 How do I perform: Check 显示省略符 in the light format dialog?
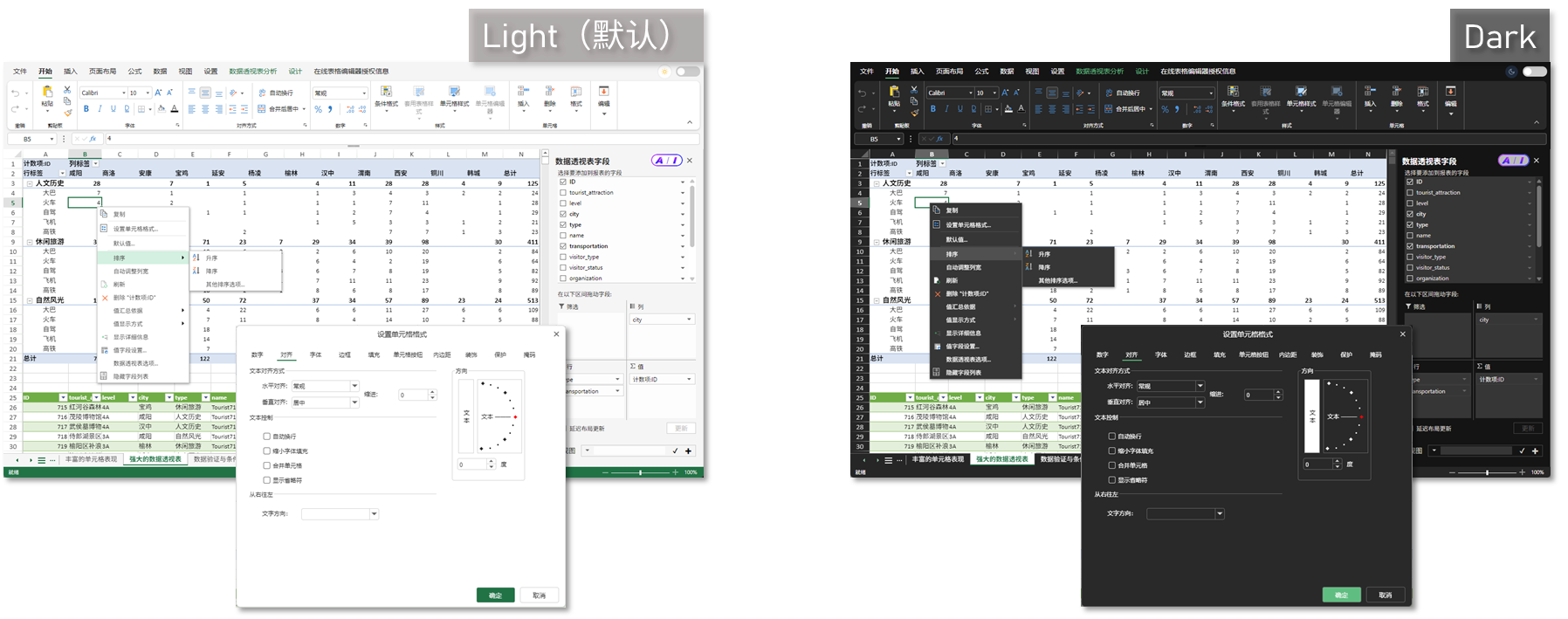pos(267,480)
